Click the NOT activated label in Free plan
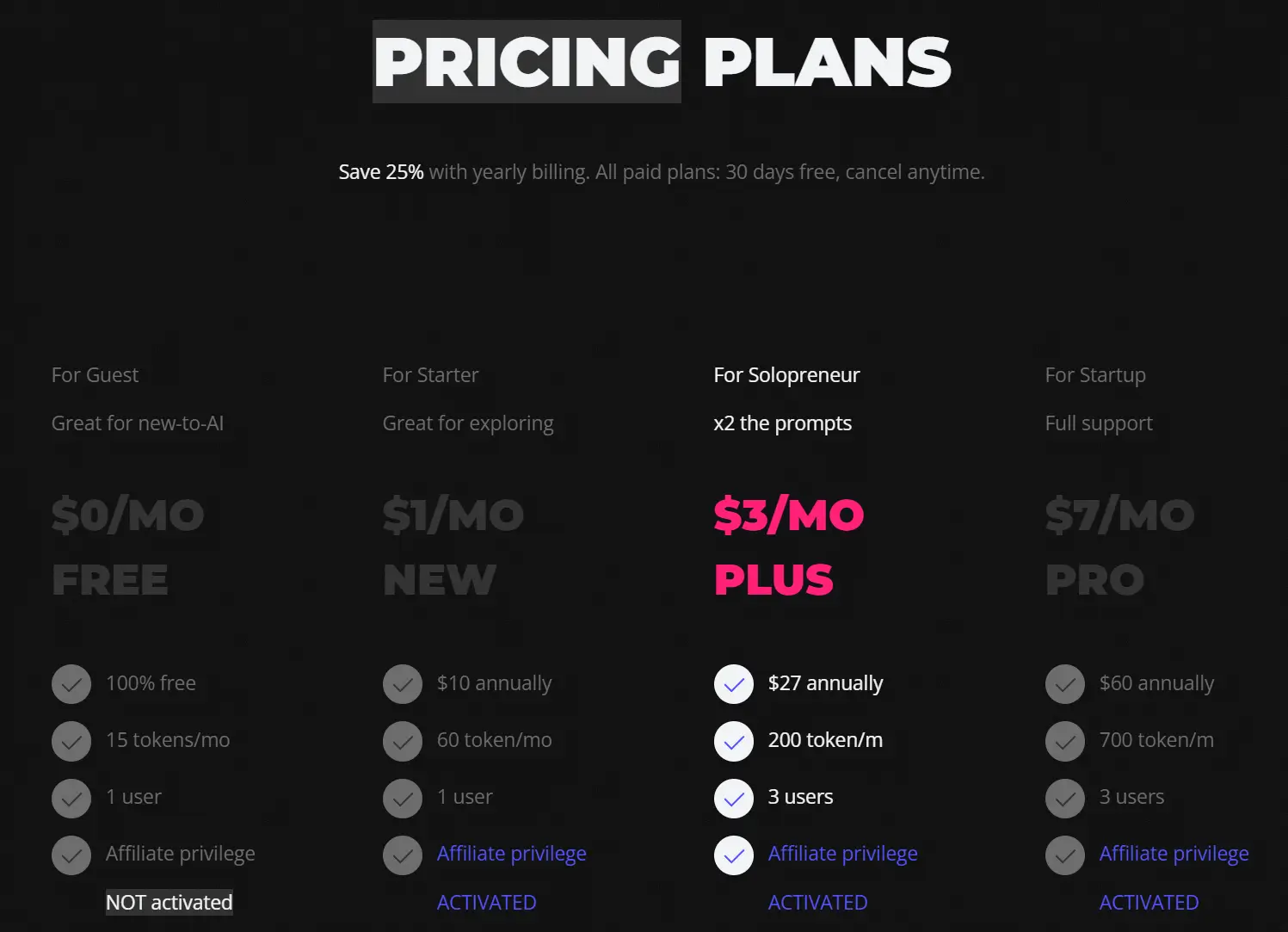This screenshot has height=932, width=1288. tap(169, 903)
